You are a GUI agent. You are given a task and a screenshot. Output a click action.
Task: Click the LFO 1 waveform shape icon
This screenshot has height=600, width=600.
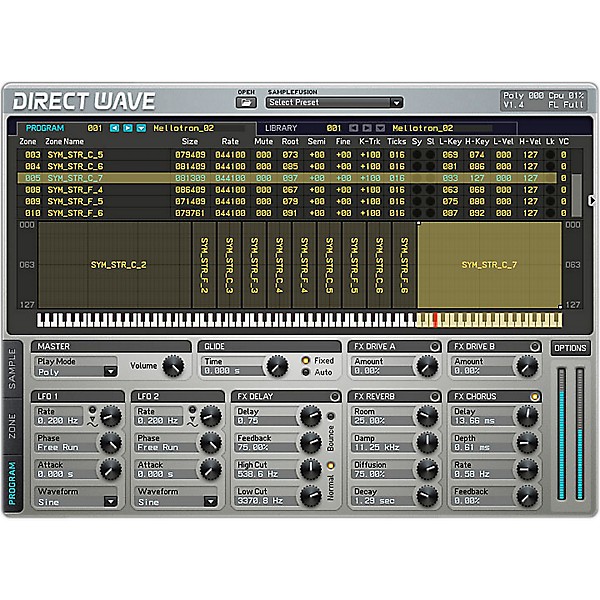[93, 422]
